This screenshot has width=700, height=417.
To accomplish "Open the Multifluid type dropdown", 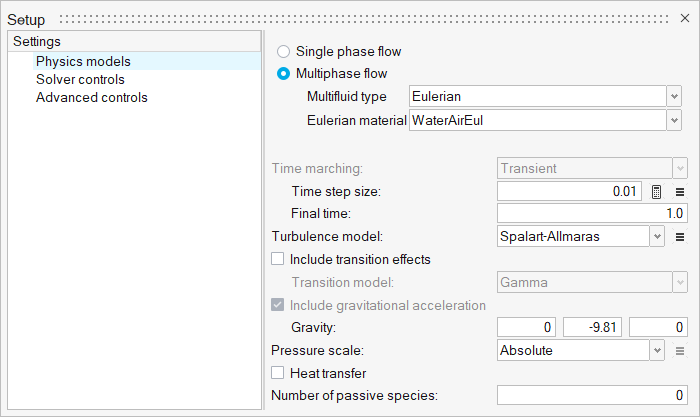I will (x=538, y=97).
